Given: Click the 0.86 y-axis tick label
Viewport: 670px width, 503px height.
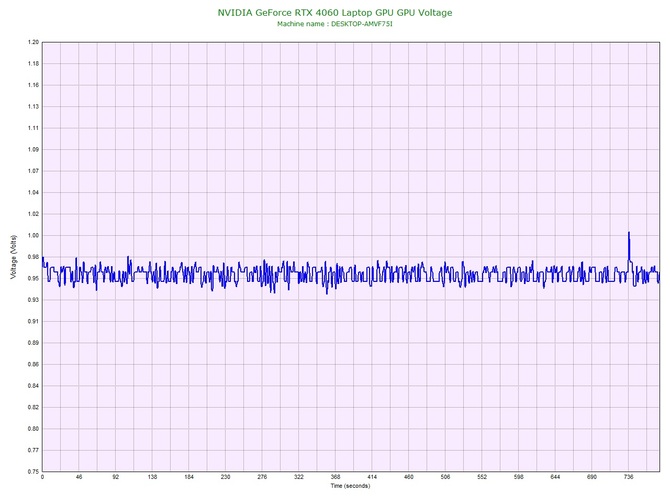Looking at the screenshot, I should tap(33, 365).
